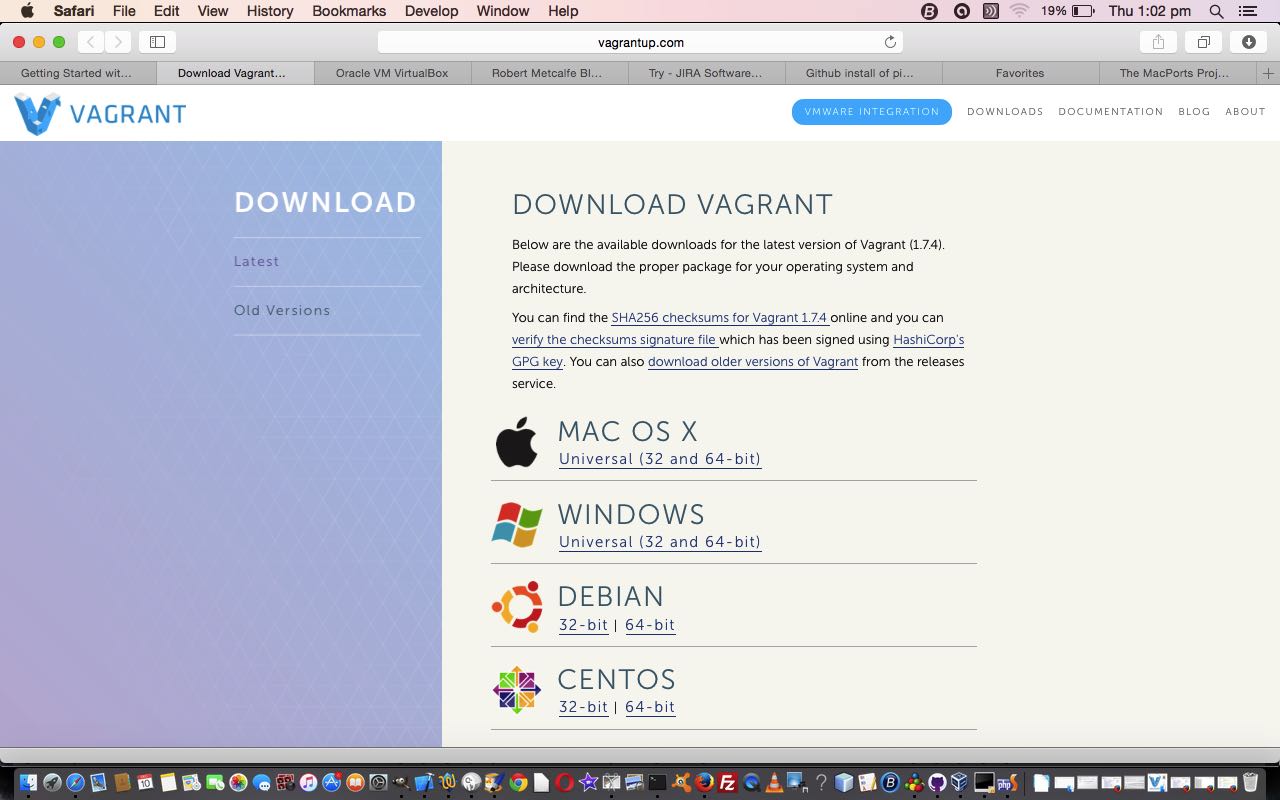This screenshot has width=1280, height=800.
Task: Open the History menu
Action: pyautogui.click(x=270, y=11)
